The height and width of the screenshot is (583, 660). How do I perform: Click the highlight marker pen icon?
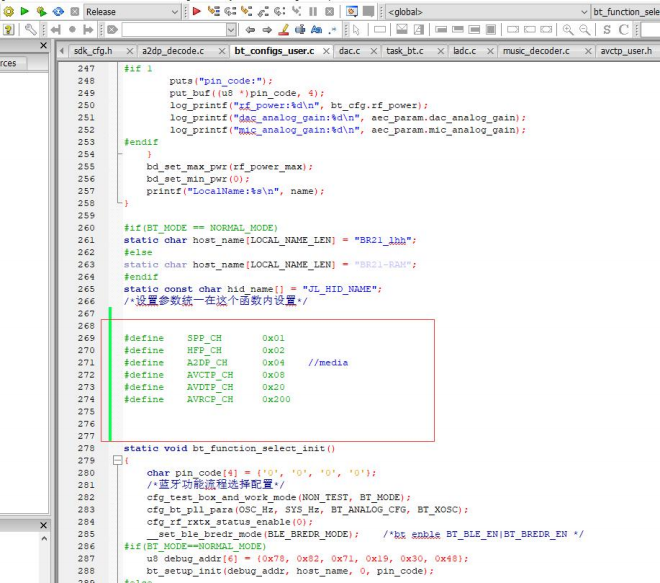pyautogui.click(x=284, y=29)
